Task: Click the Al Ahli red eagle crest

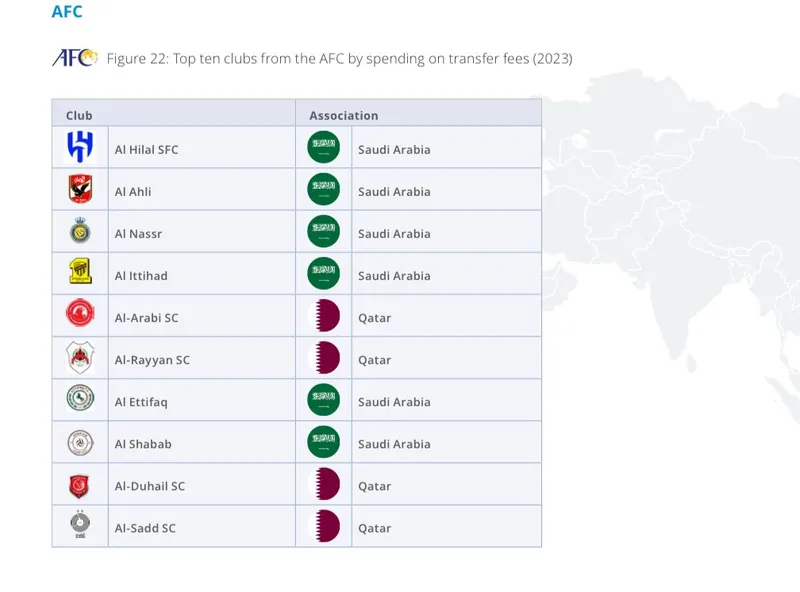Action: [80, 189]
